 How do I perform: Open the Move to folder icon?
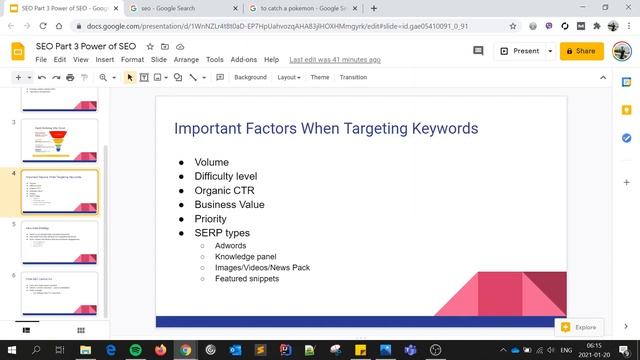point(165,47)
